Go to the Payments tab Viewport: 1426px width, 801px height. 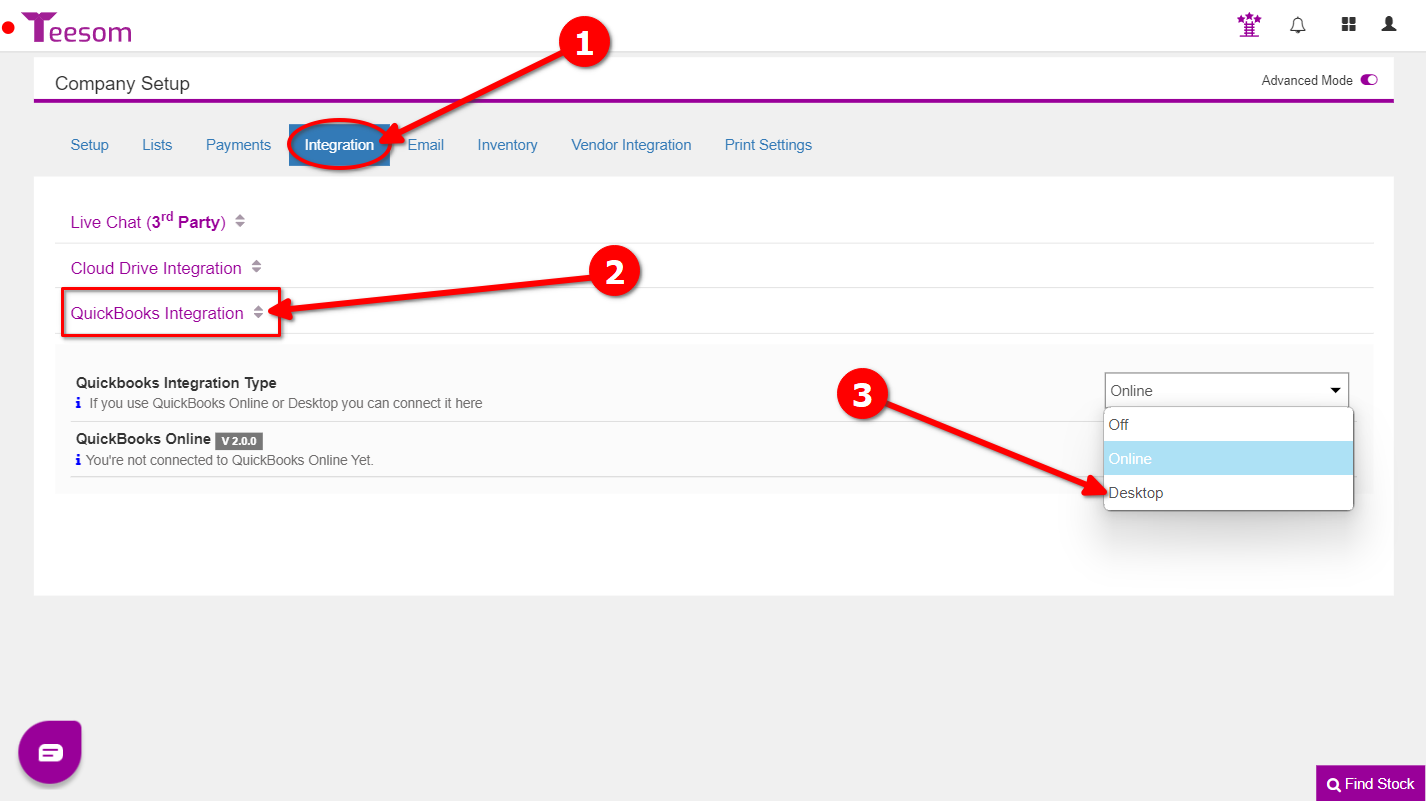coord(238,145)
